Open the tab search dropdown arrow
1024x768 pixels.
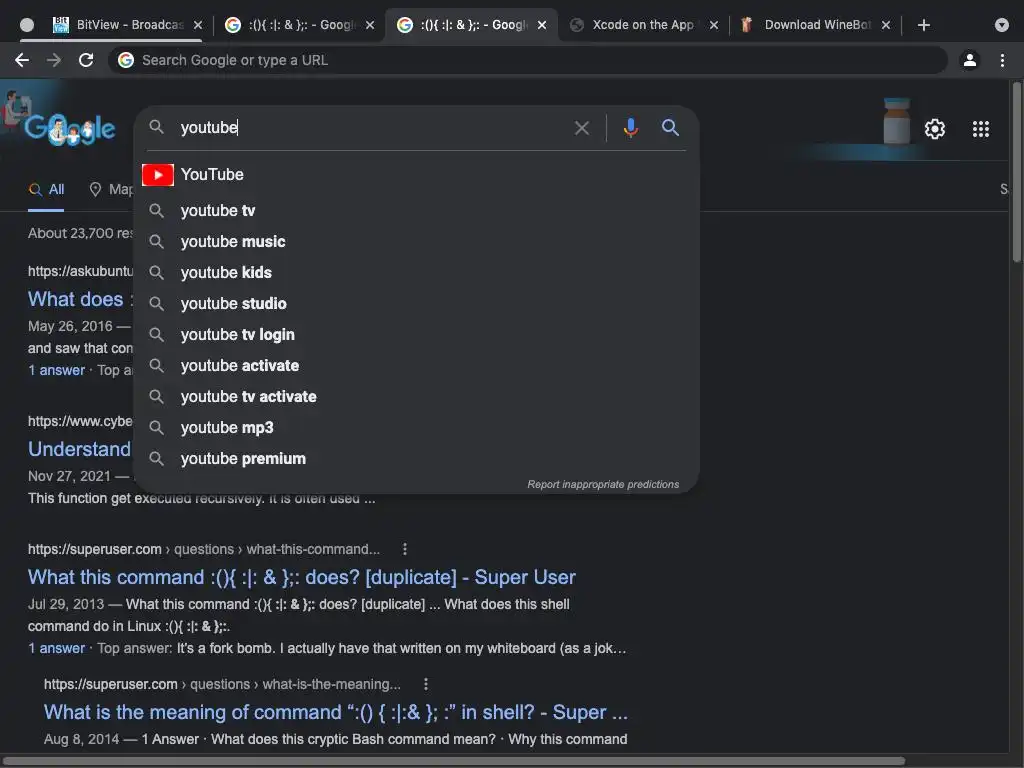pos(1001,25)
